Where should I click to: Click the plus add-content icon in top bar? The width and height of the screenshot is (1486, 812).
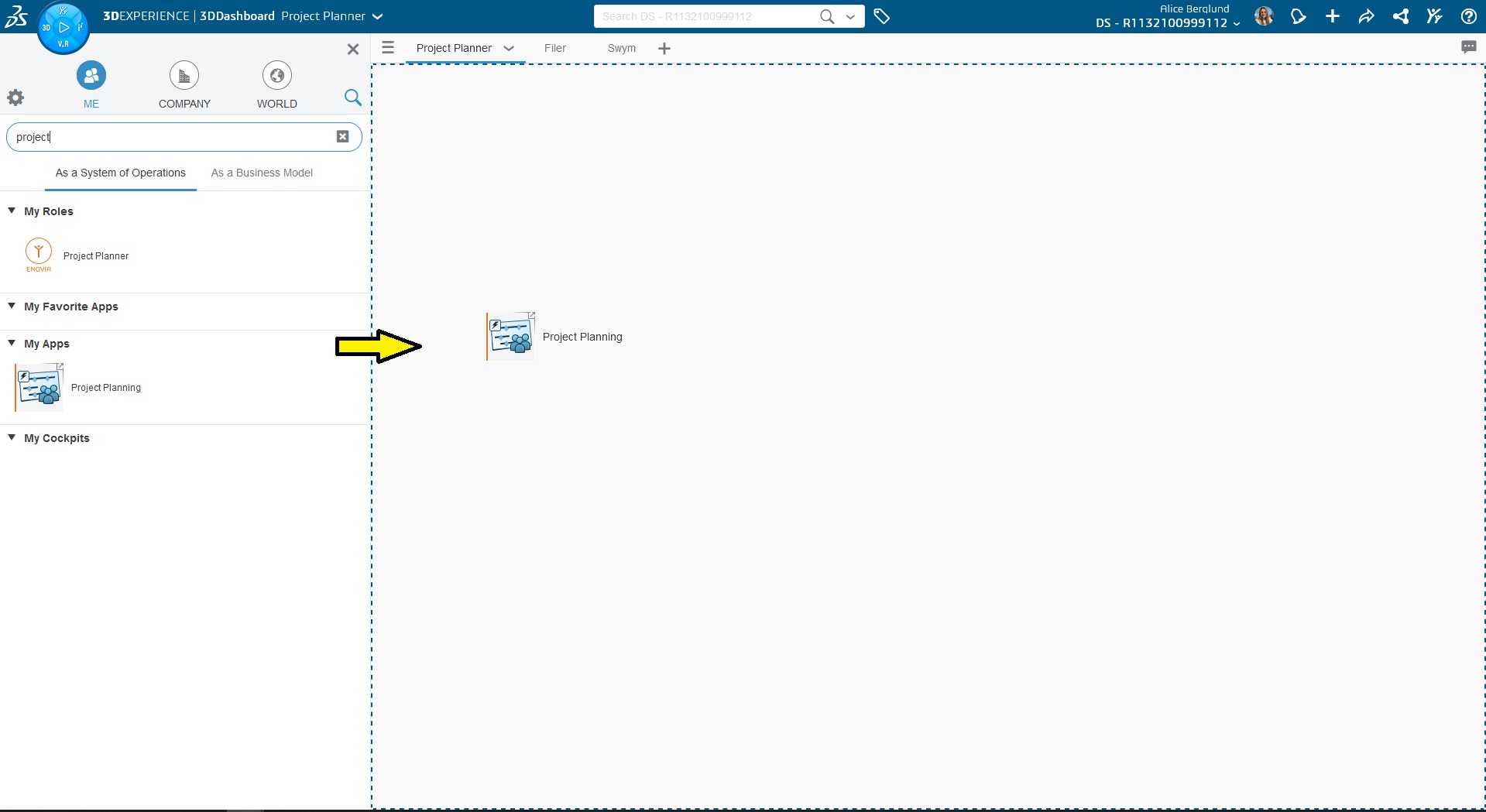1333,16
